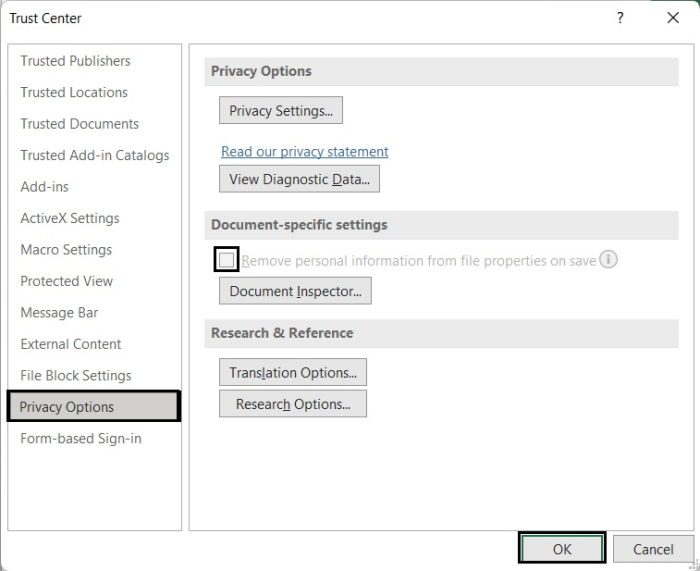Image resolution: width=700 pixels, height=571 pixels.
Task: Open External Content settings
Action: [x=71, y=344]
